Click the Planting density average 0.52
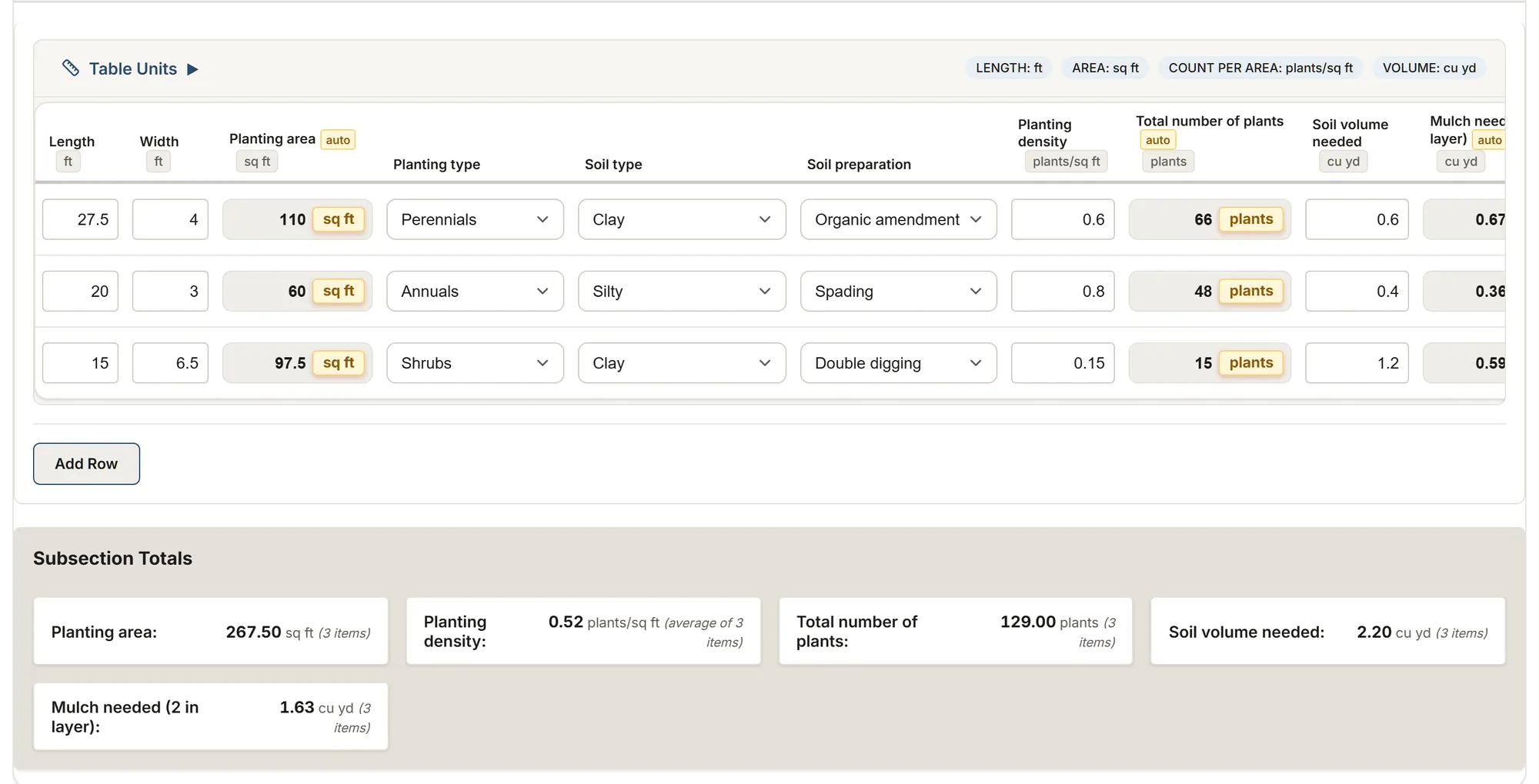Image resolution: width=1539 pixels, height=784 pixels. point(566,622)
